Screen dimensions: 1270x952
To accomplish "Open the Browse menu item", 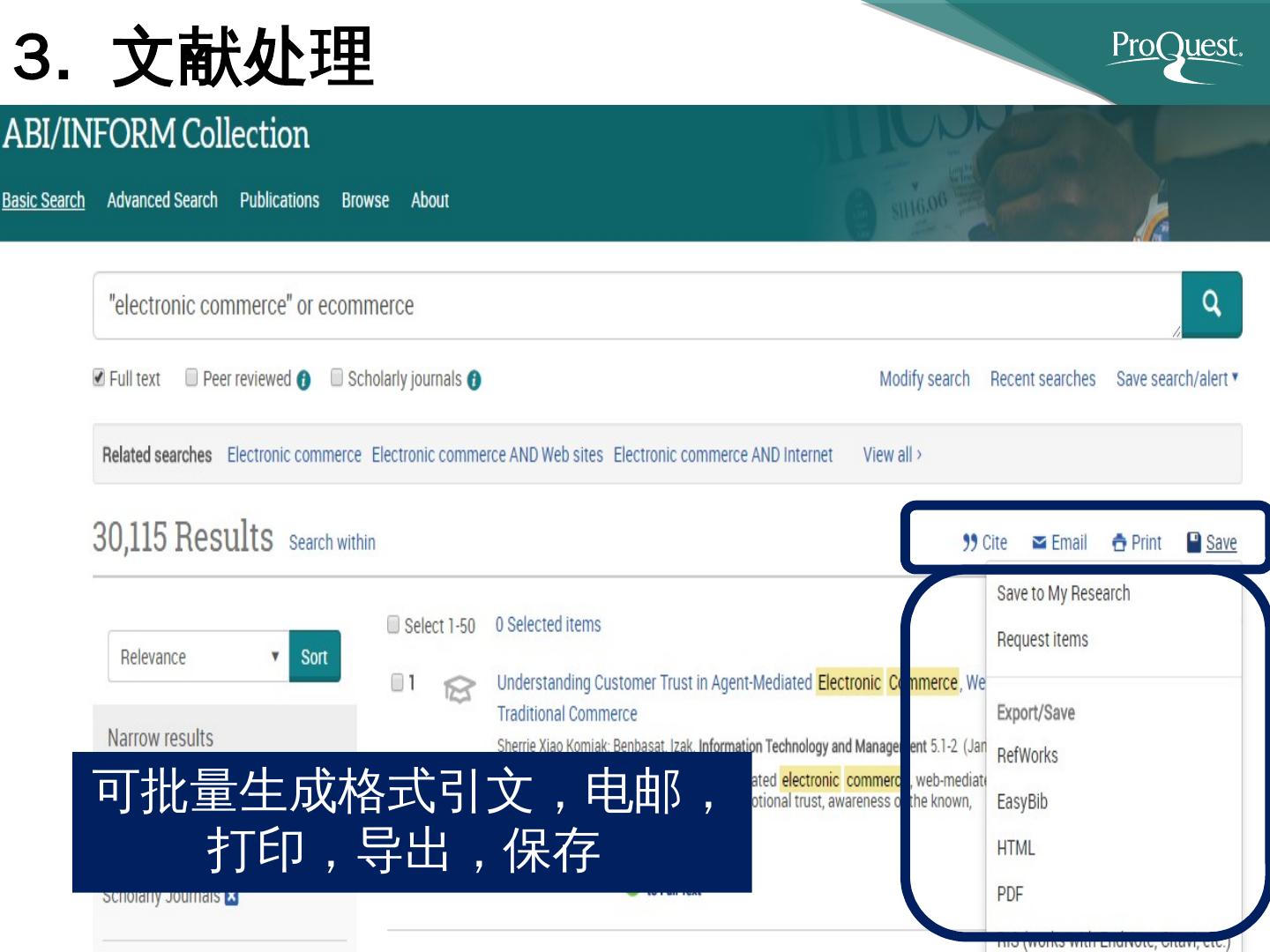I will 365,200.
